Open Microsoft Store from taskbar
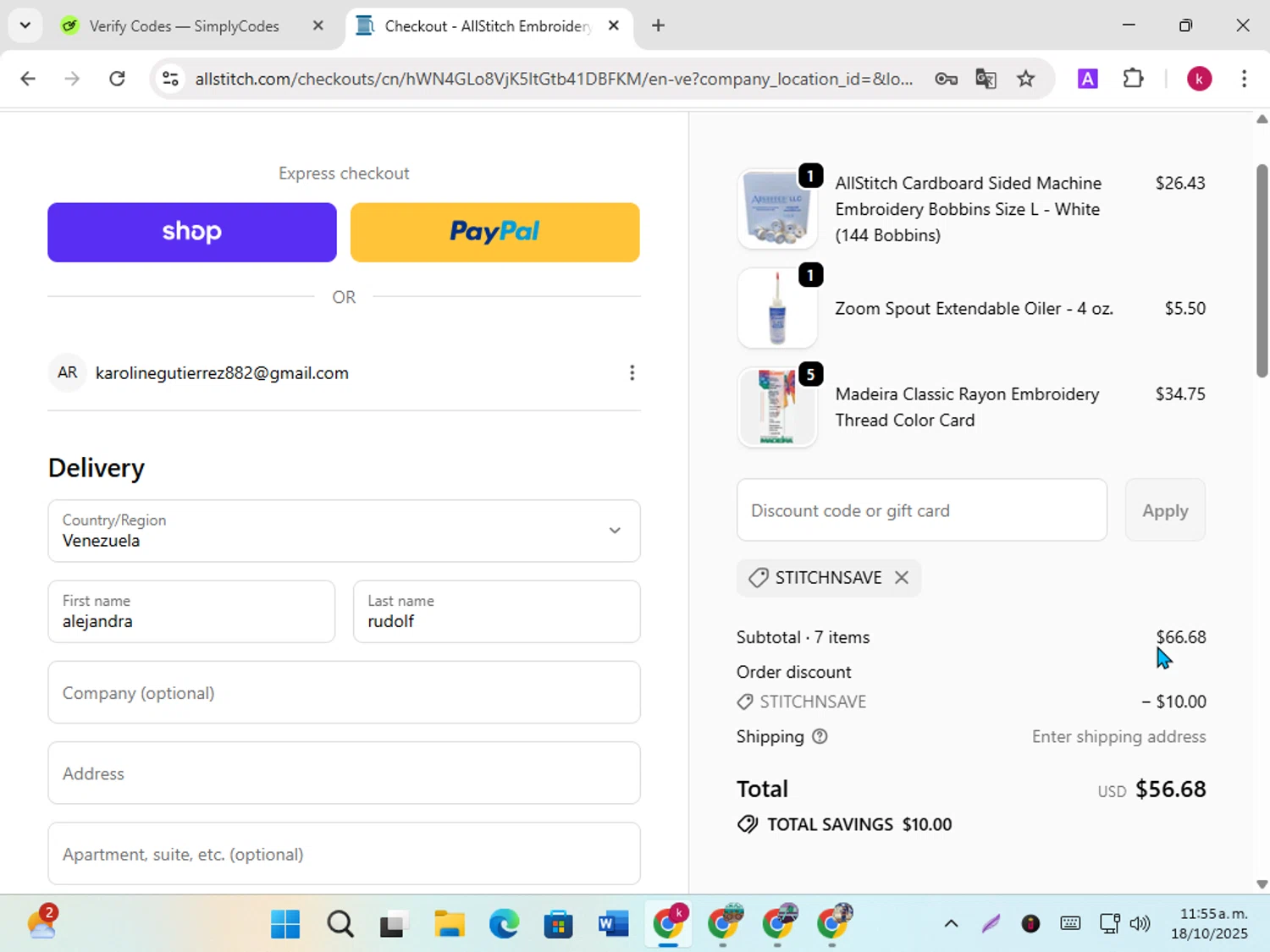The width and height of the screenshot is (1270, 952). point(558,924)
